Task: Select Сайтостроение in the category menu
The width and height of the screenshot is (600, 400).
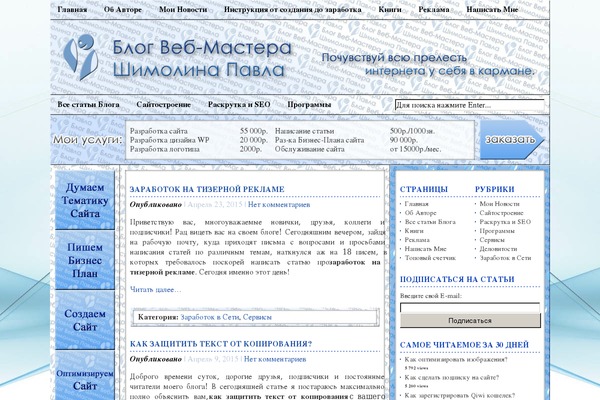Action: pyautogui.click(x=163, y=104)
